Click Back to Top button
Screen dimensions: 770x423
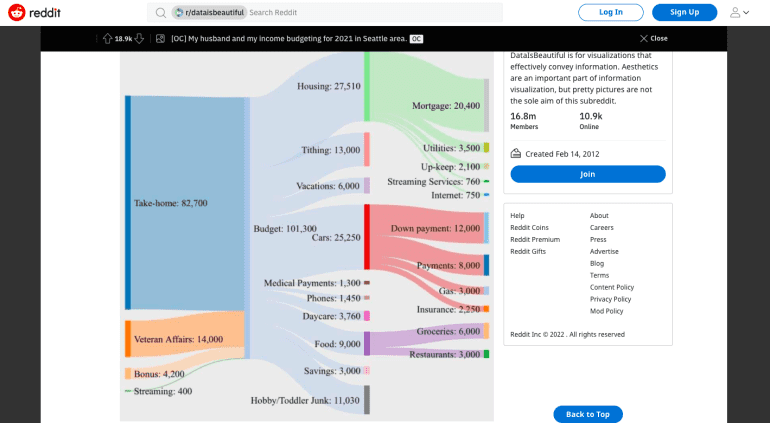pyautogui.click(x=588, y=414)
